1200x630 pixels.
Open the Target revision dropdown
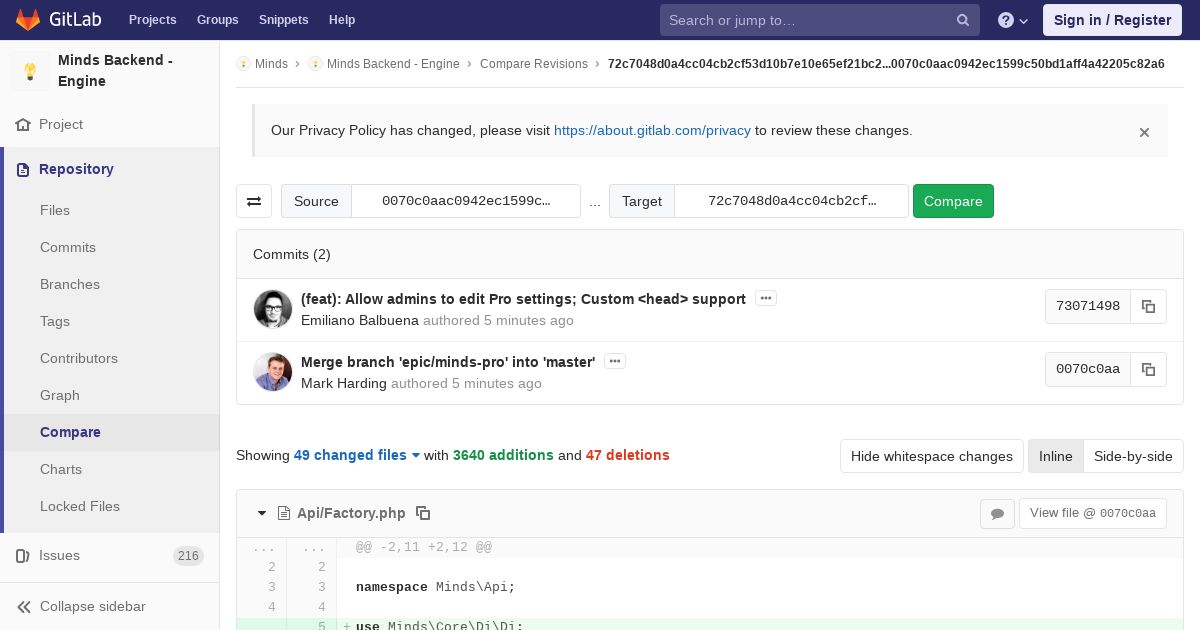click(x=792, y=201)
